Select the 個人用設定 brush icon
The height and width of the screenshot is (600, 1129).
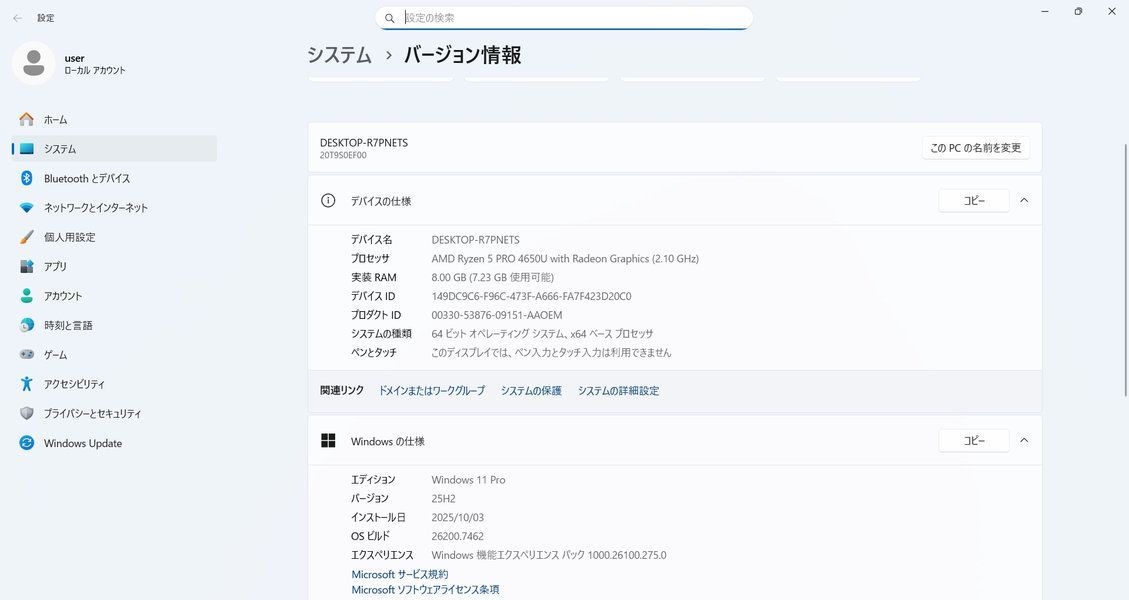coord(27,237)
